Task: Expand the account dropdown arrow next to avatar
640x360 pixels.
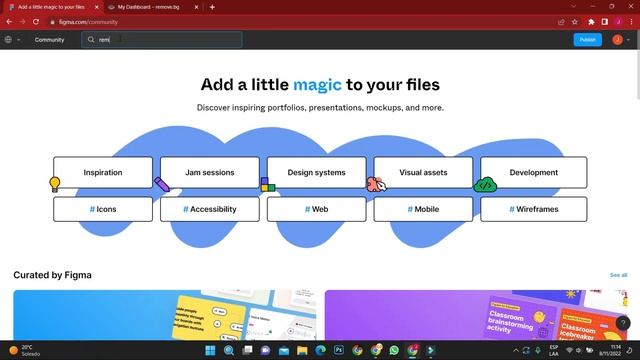Action: coord(628,40)
